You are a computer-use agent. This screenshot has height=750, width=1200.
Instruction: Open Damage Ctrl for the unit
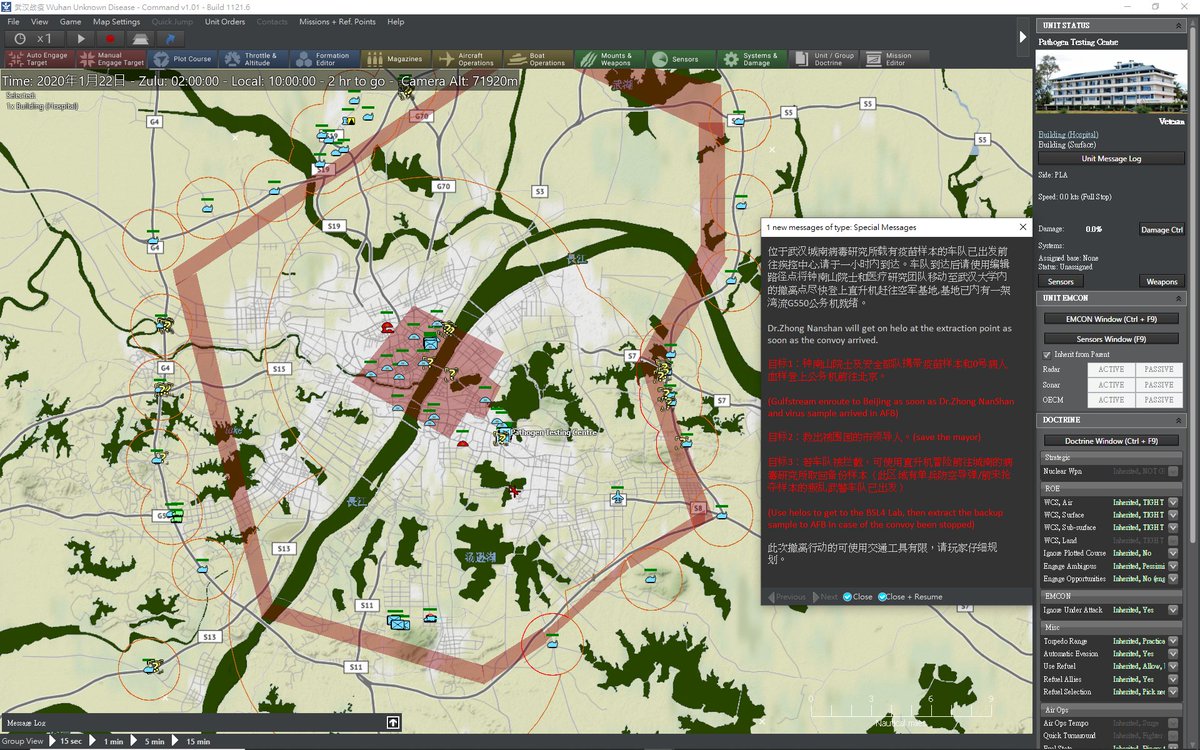[x=1162, y=230]
